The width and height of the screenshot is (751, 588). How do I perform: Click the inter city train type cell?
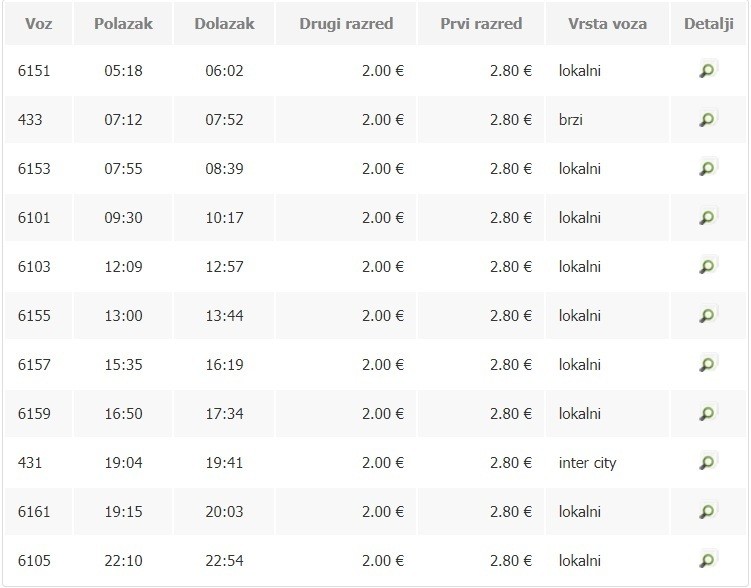click(588, 463)
